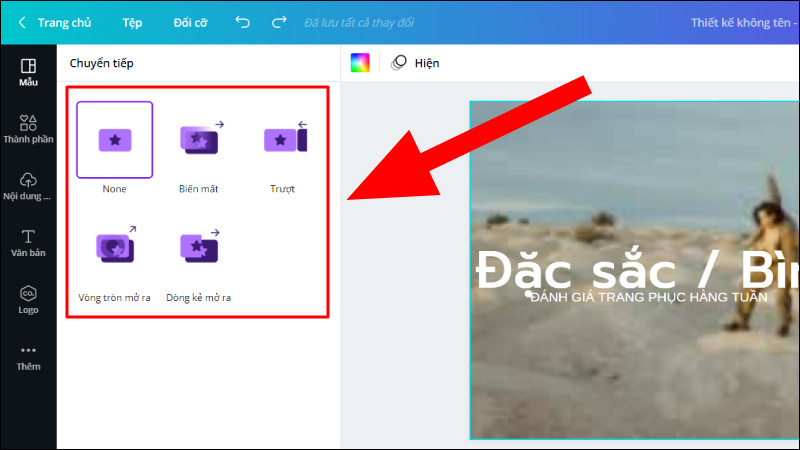Image resolution: width=800 pixels, height=450 pixels.
Task: Open the Mẫu templates sidebar tab
Action: pos(28,72)
